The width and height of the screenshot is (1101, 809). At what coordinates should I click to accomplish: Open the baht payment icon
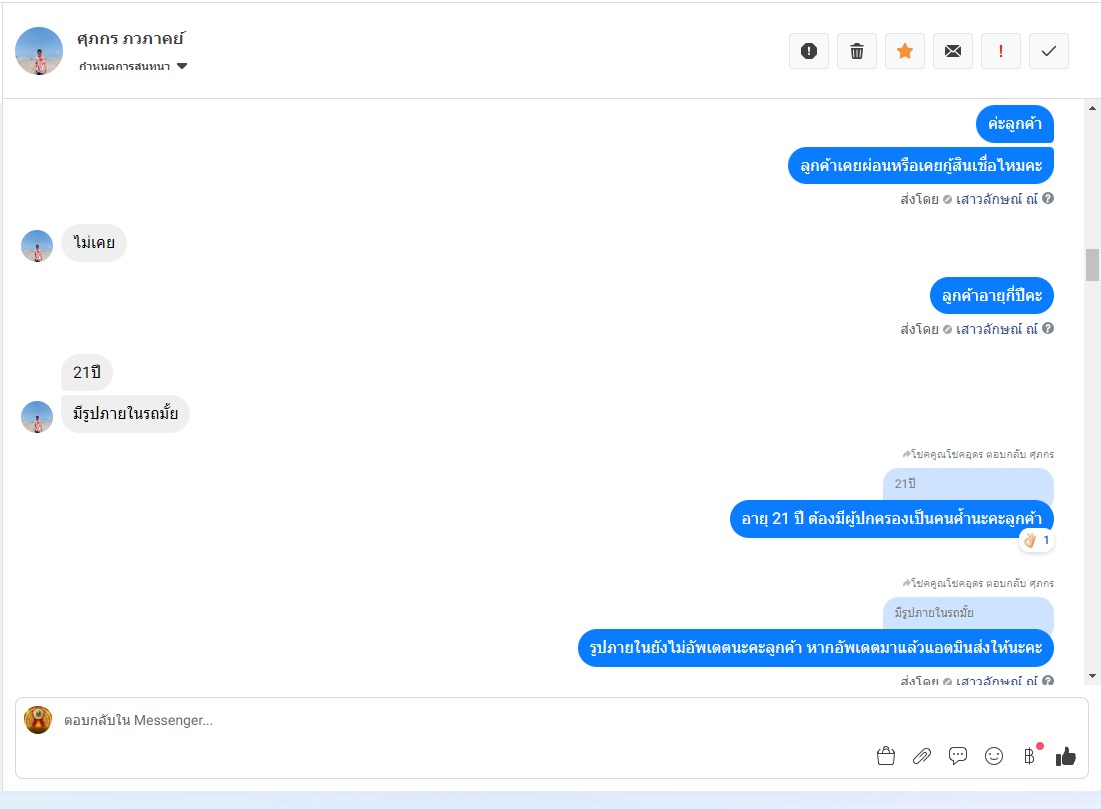[1029, 756]
